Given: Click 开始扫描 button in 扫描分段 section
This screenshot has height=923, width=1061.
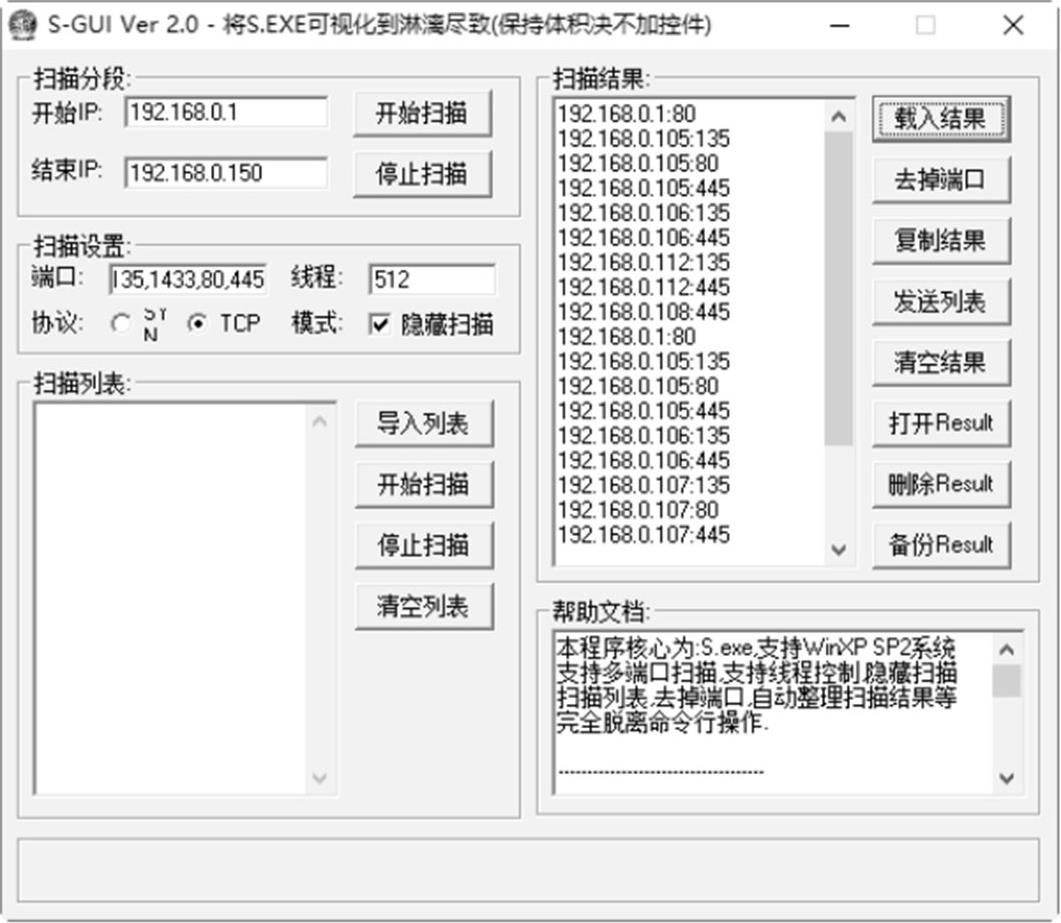Looking at the screenshot, I should click(x=422, y=113).
